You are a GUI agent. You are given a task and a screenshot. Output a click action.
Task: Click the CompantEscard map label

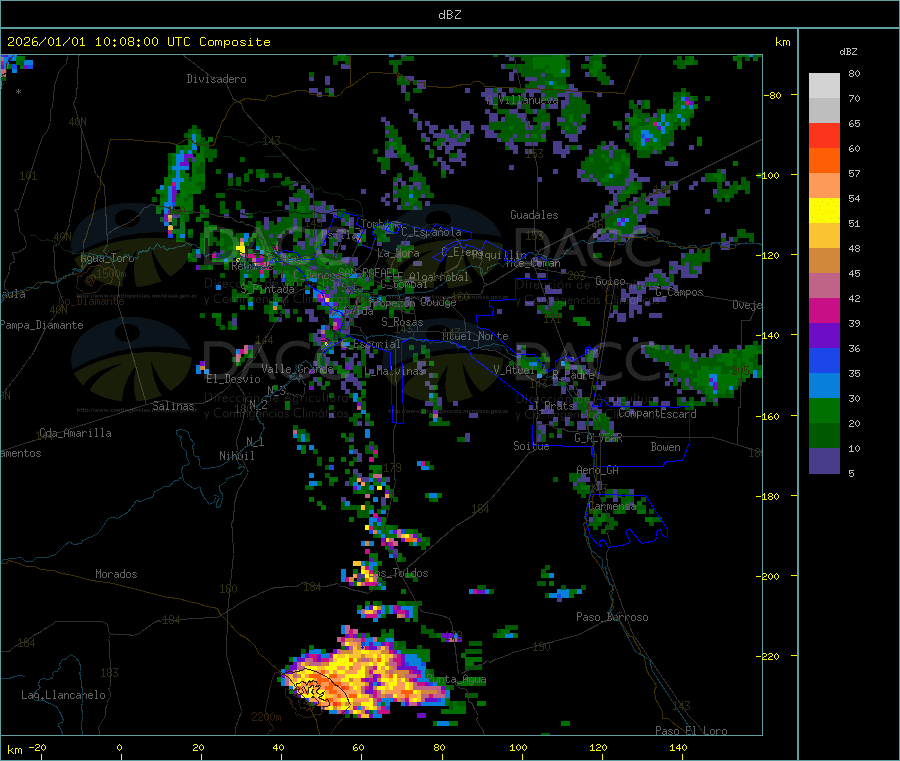[x=657, y=414]
